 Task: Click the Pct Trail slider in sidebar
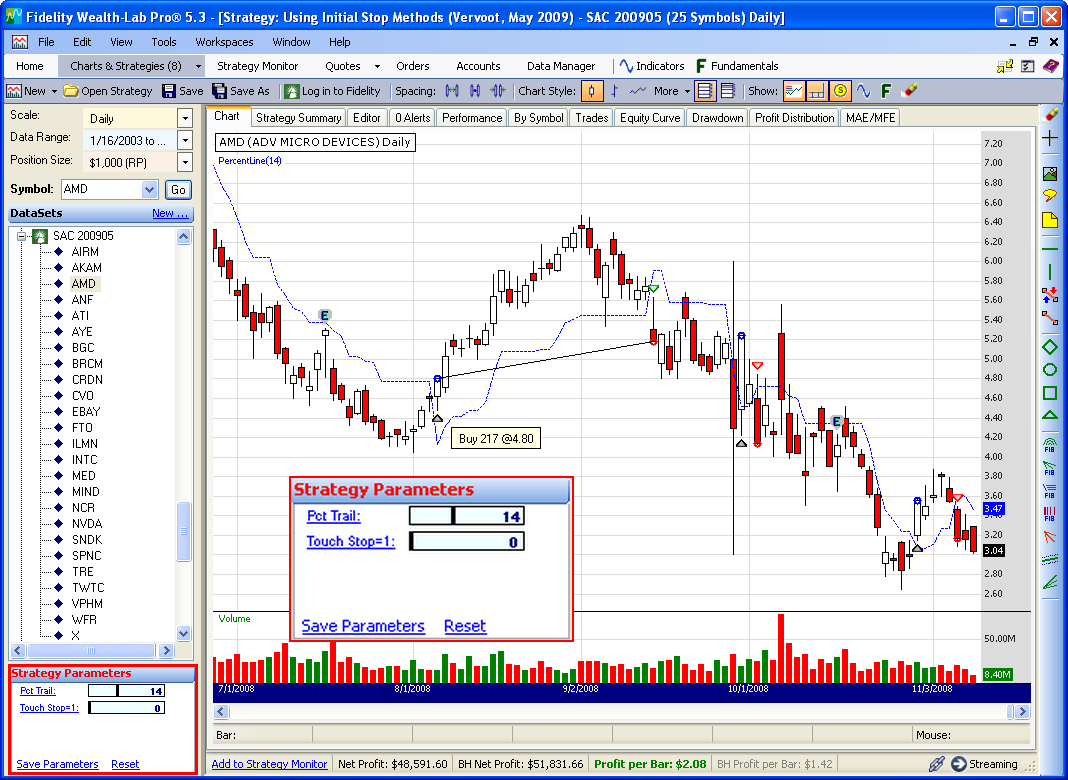pos(126,690)
